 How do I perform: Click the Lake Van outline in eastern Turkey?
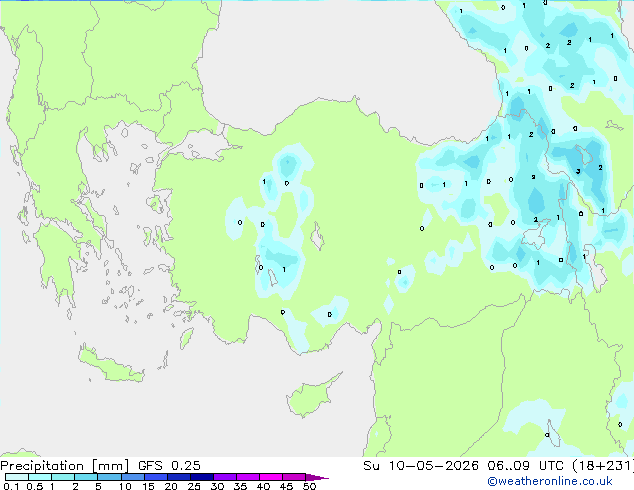click(x=536, y=235)
